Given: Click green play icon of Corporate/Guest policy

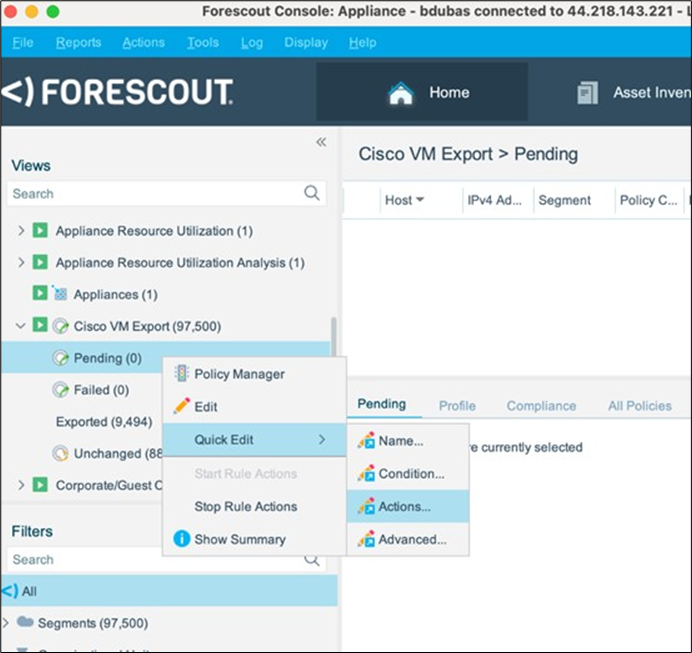Looking at the screenshot, I should click(x=40, y=484).
